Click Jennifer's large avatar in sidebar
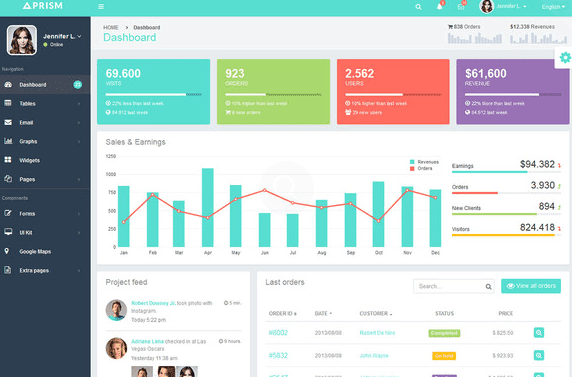The width and height of the screenshot is (572, 377). point(22,40)
